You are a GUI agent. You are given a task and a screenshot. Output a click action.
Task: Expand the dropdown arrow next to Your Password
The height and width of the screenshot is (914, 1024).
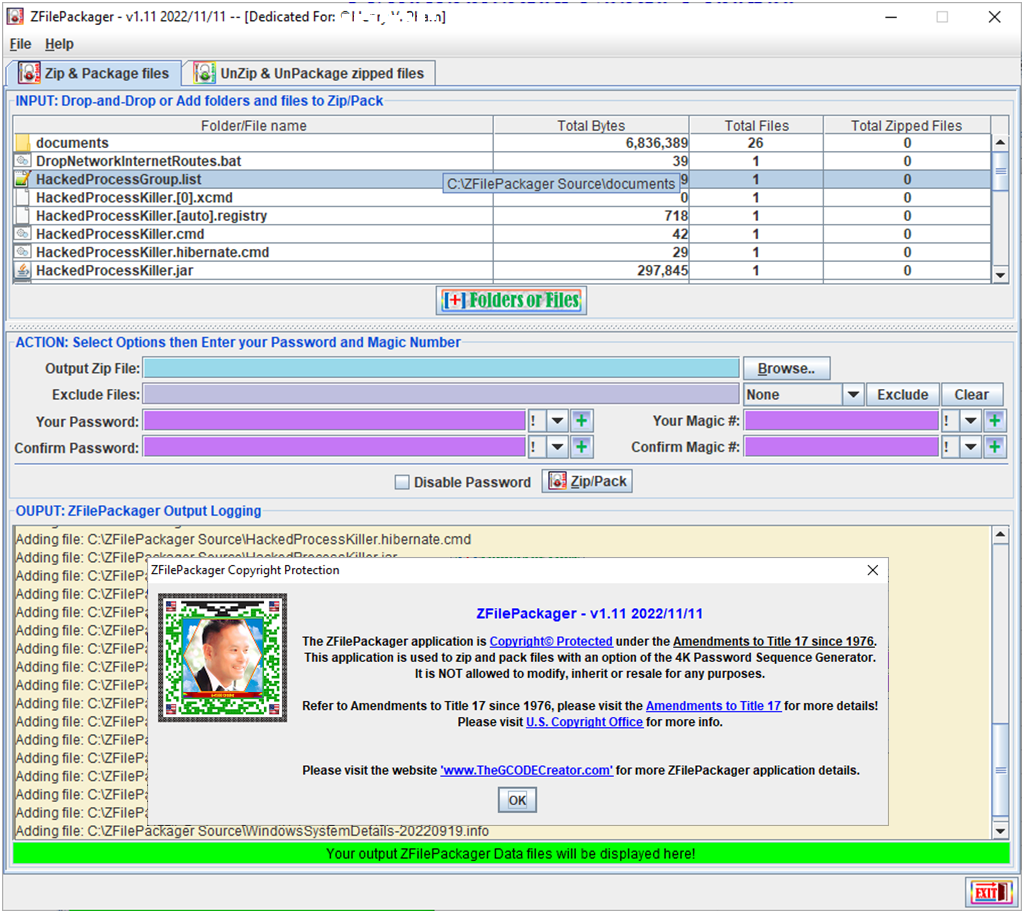point(558,421)
